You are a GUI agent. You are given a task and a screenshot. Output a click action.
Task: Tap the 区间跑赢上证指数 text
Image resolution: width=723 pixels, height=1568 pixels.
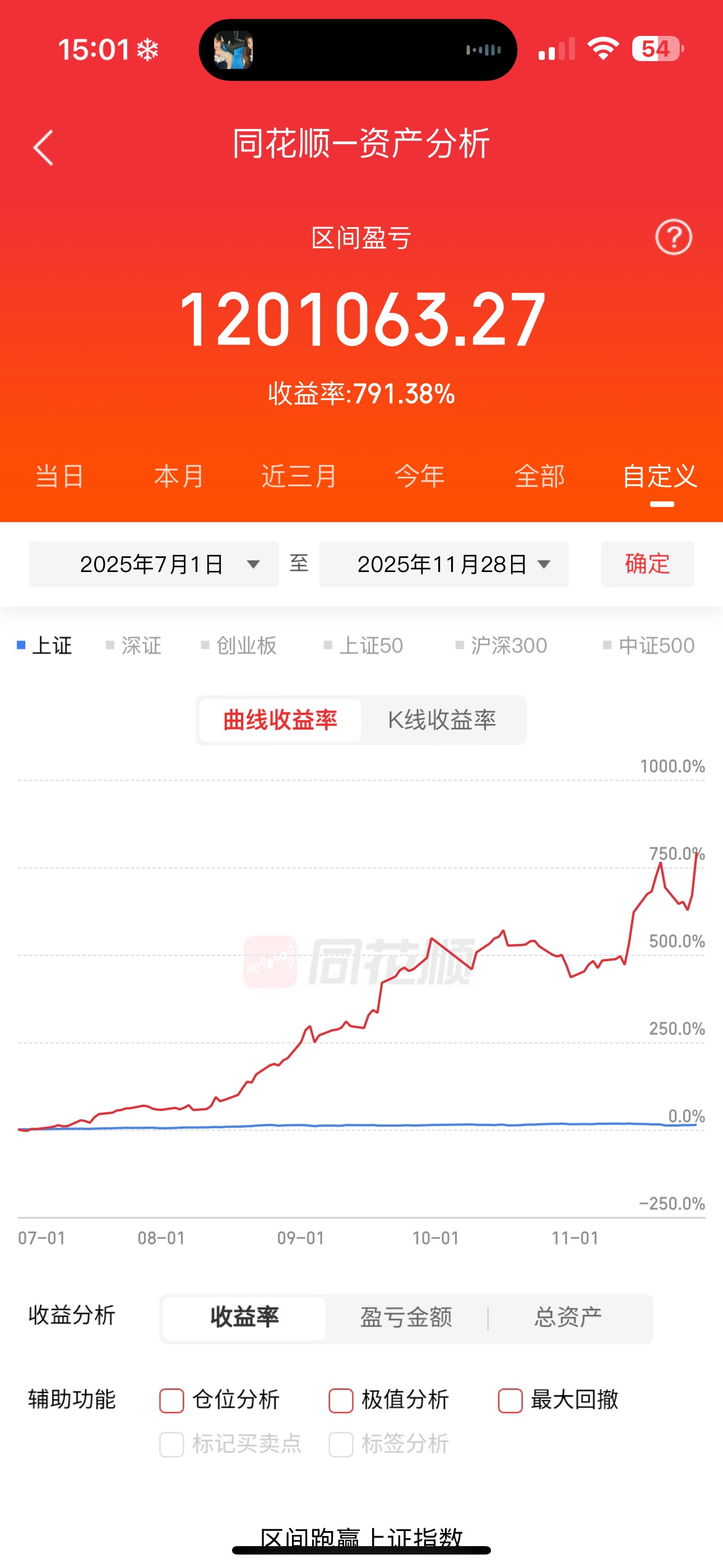click(361, 1538)
